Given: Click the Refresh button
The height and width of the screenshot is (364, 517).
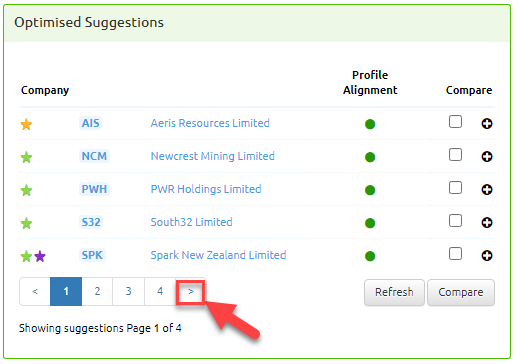Looking at the screenshot, I should tap(394, 292).
